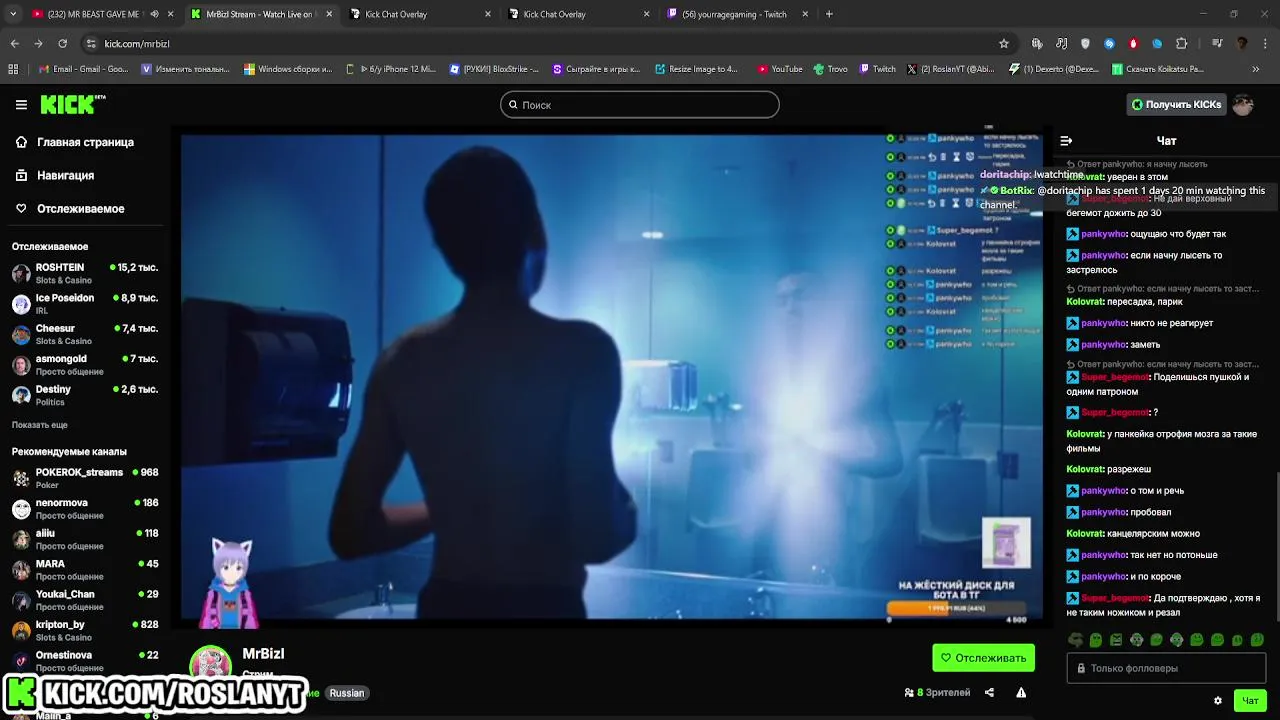Click the live video player
This screenshot has height=720, width=1280.
612,376
